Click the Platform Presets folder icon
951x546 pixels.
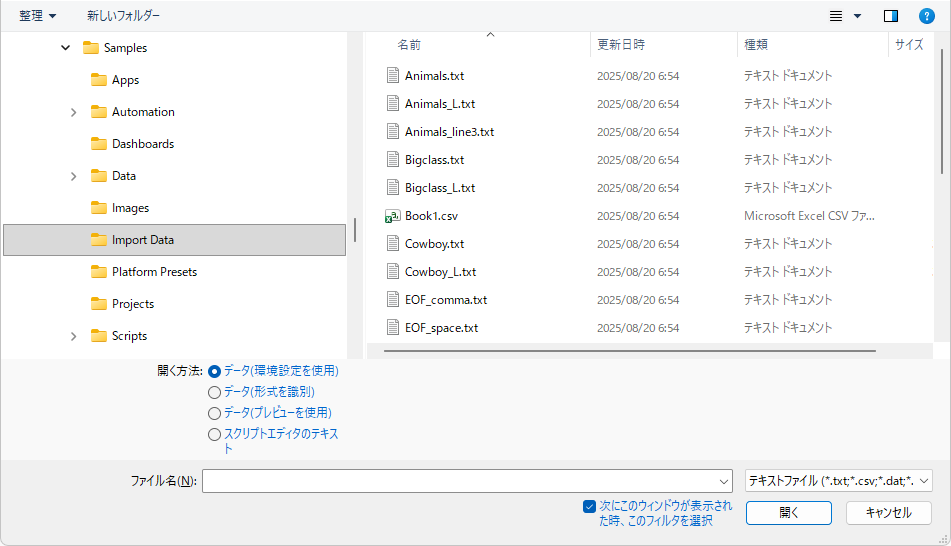pyautogui.click(x=99, y=272)
